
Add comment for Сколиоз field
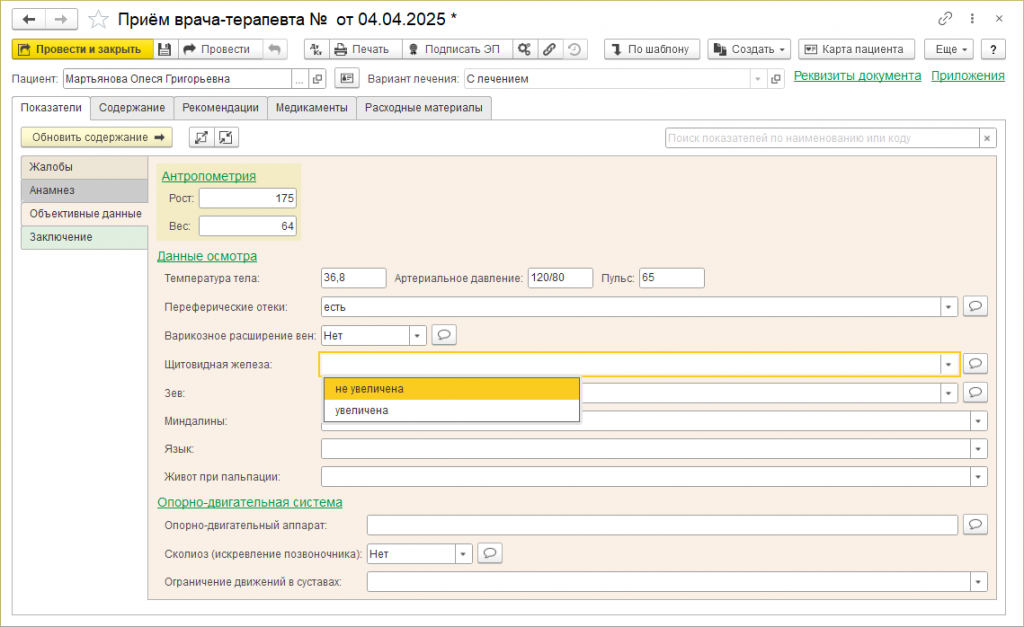[490, 553]
